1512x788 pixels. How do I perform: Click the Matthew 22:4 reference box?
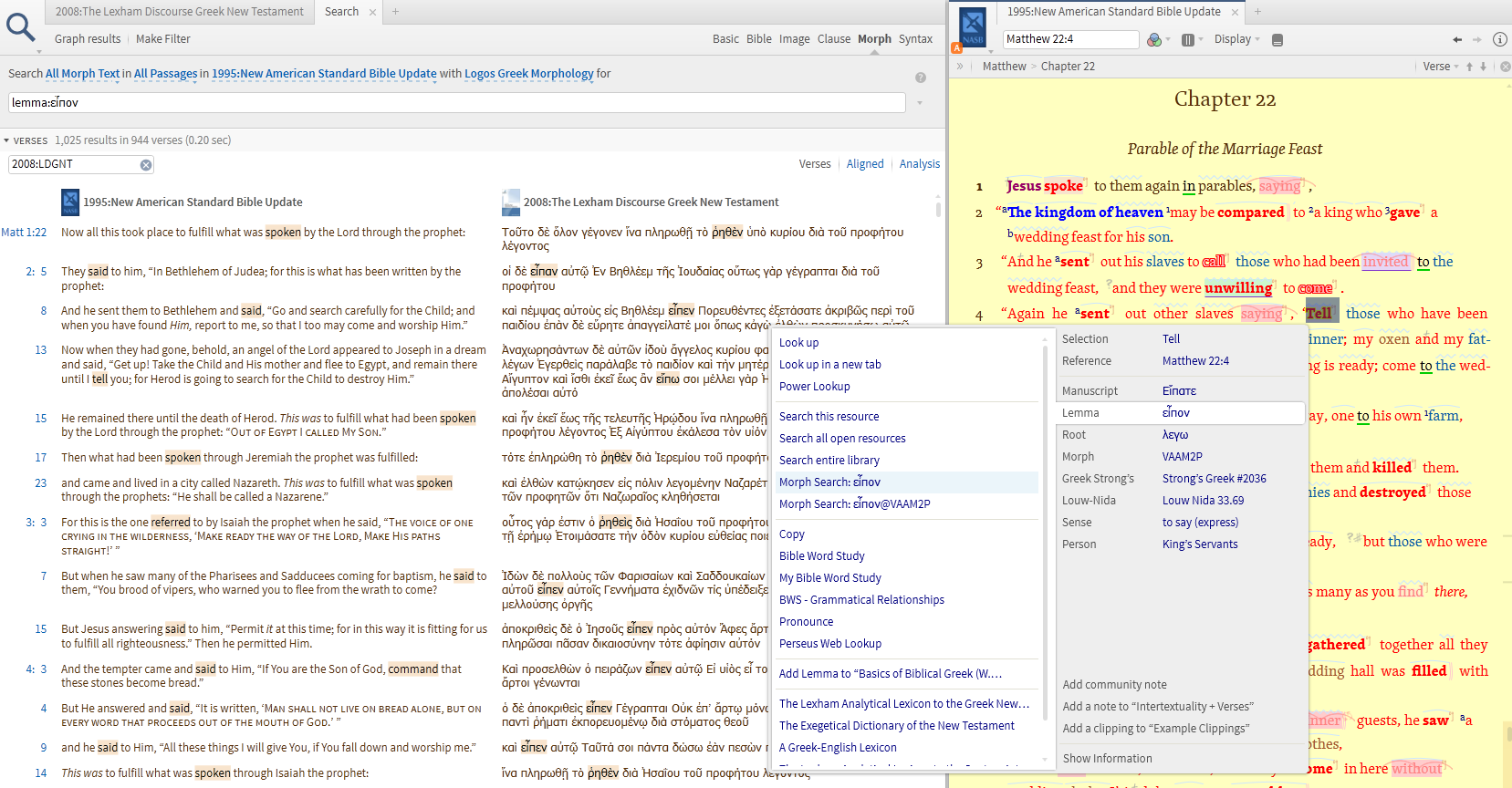(1071, 39)
